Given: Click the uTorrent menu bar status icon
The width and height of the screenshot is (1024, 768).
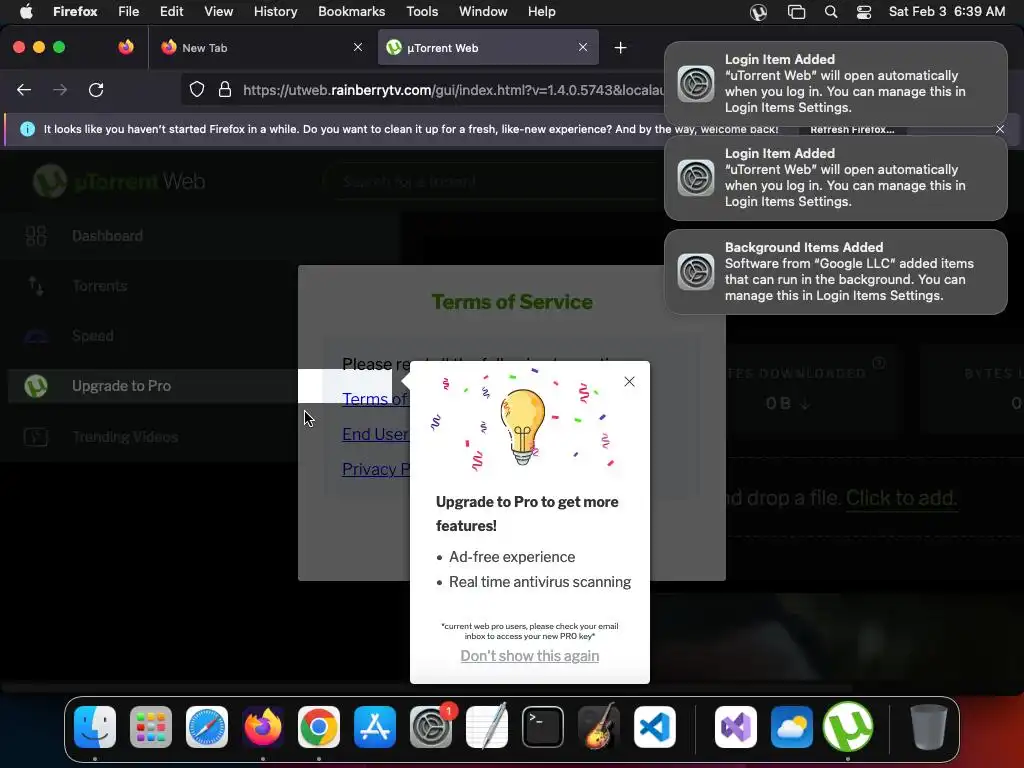Looking at the screenshot, I should point(758,12).
